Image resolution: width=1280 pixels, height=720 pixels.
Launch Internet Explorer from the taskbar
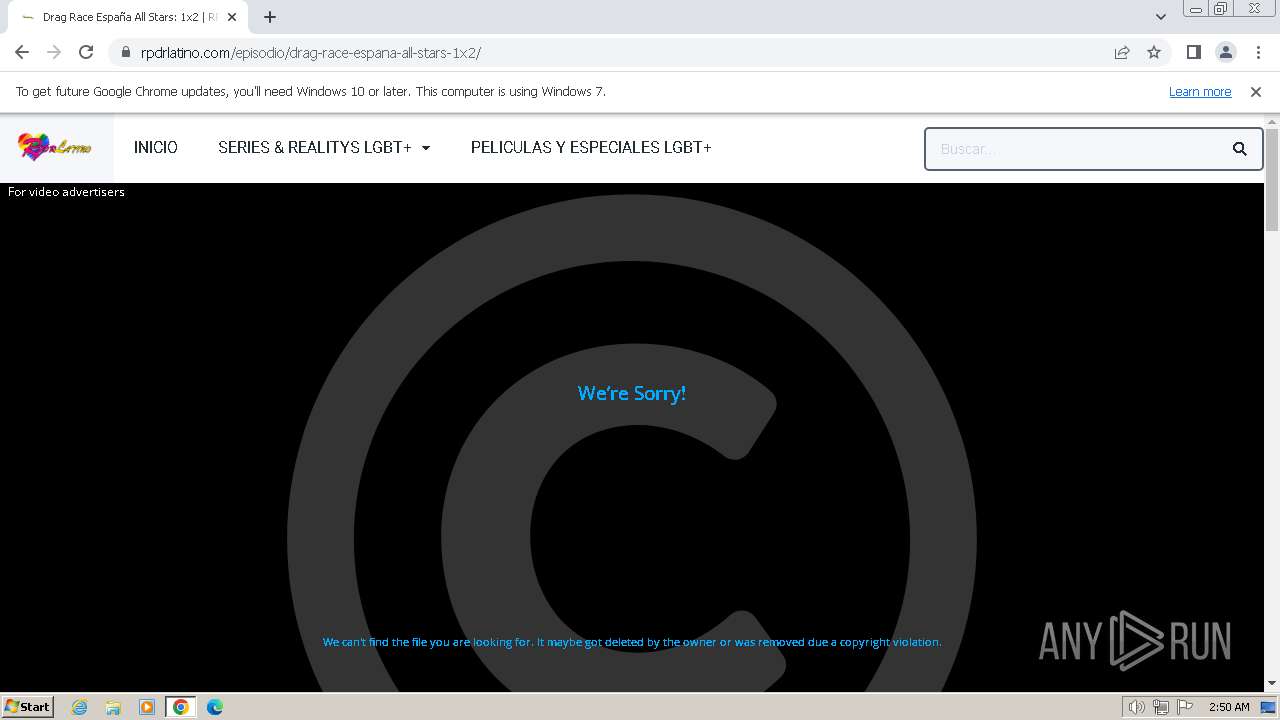coord(80,707)
